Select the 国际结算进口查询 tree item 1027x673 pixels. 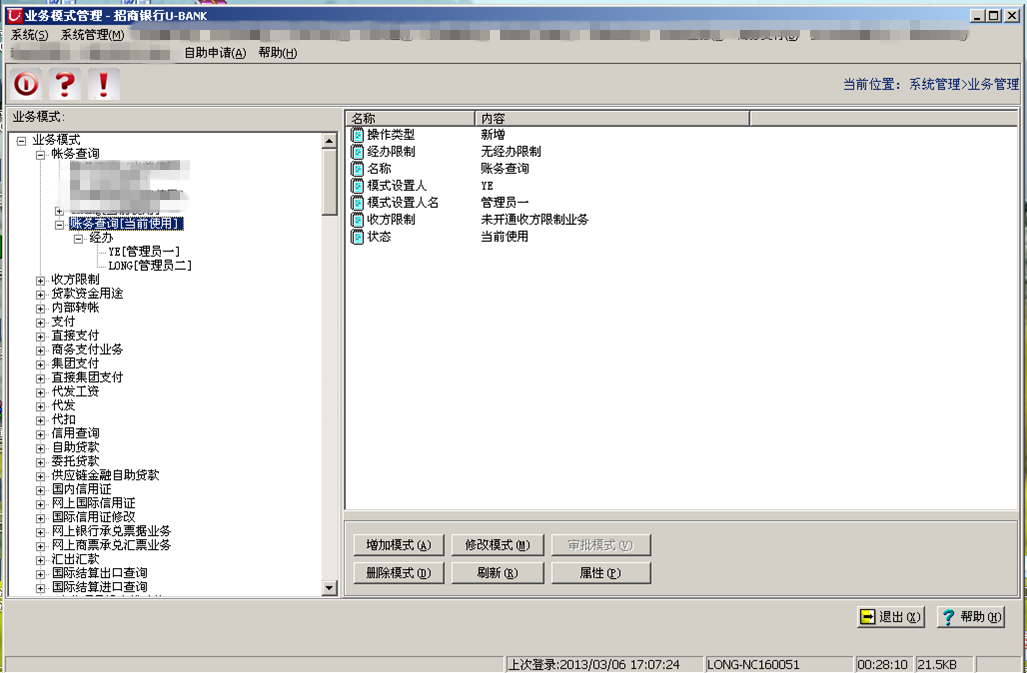100,587
